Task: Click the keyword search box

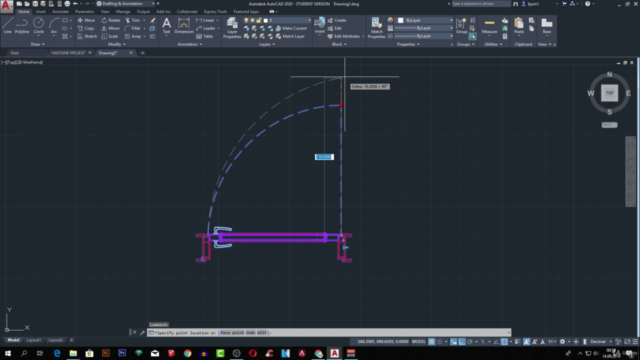Action: 481,4
